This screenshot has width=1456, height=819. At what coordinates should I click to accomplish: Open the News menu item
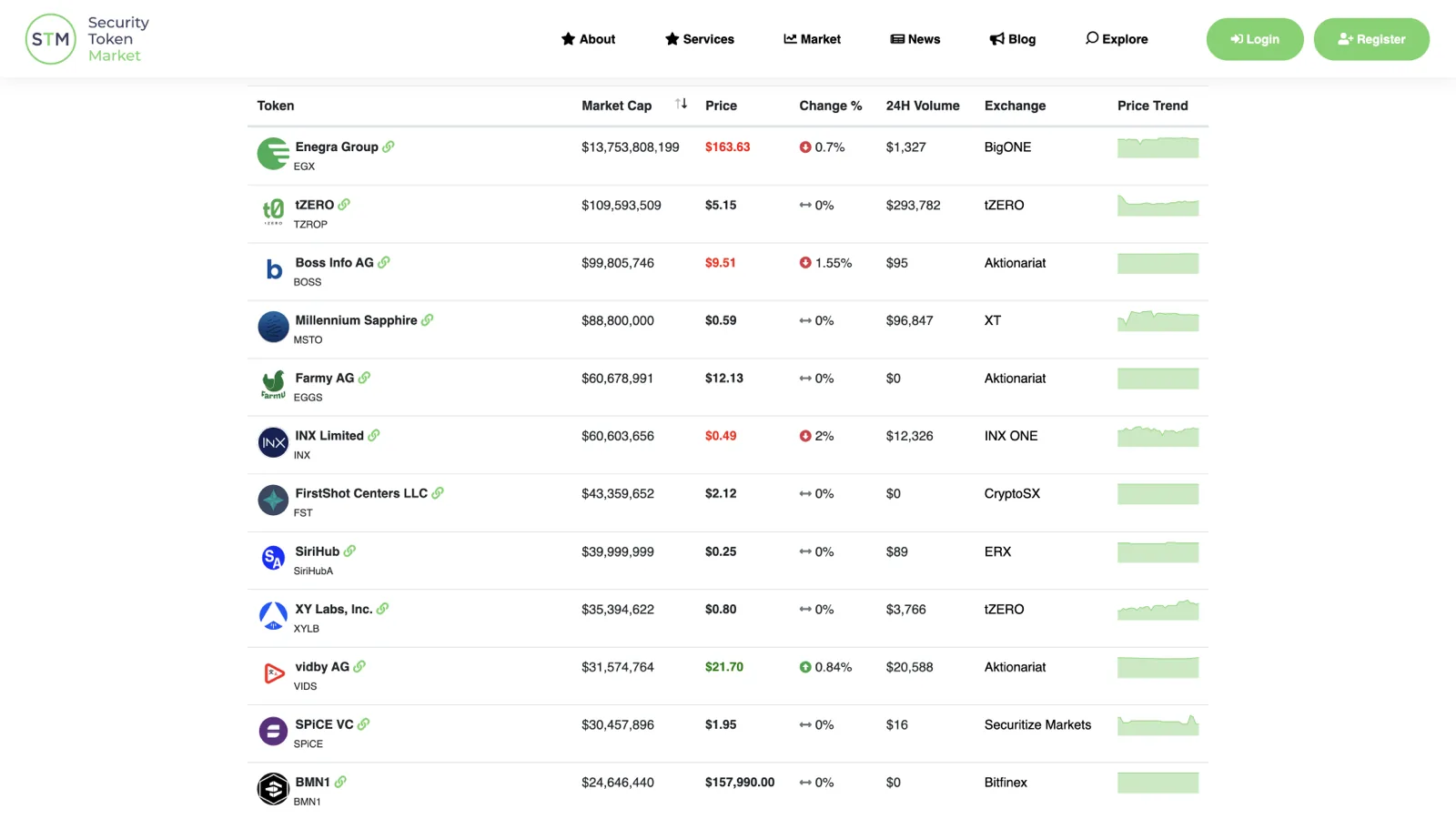[915, 39]
